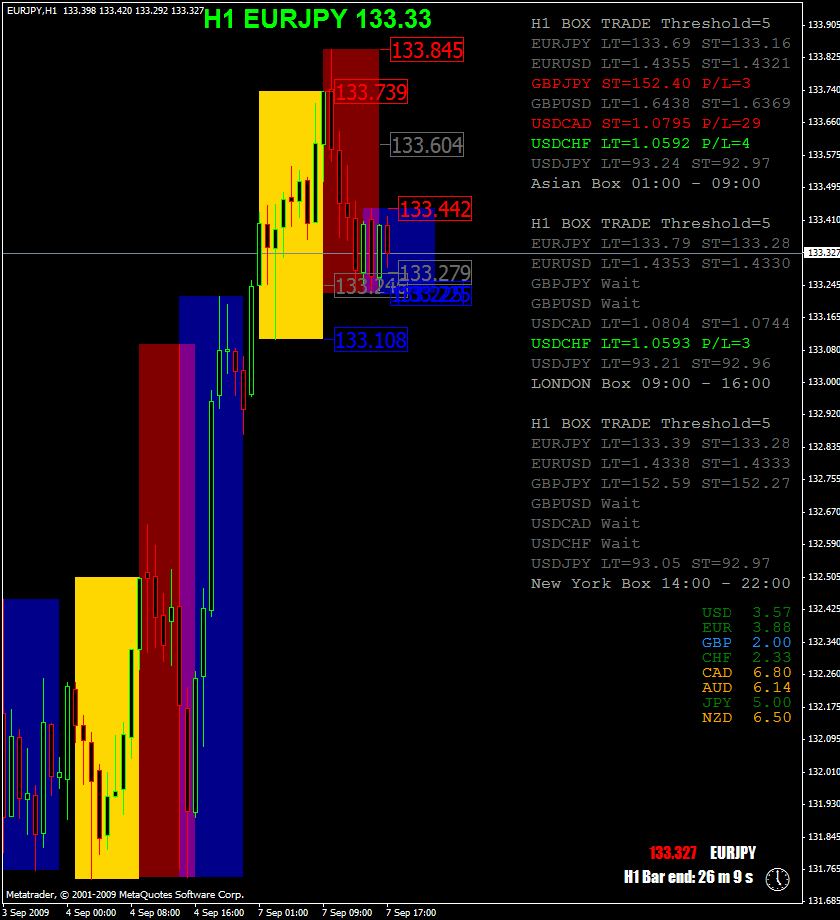The width and height of the screenshot is (840, 920).
Task: Click the Asian Box 01:00 - 09:00 label
Action: 646,183
